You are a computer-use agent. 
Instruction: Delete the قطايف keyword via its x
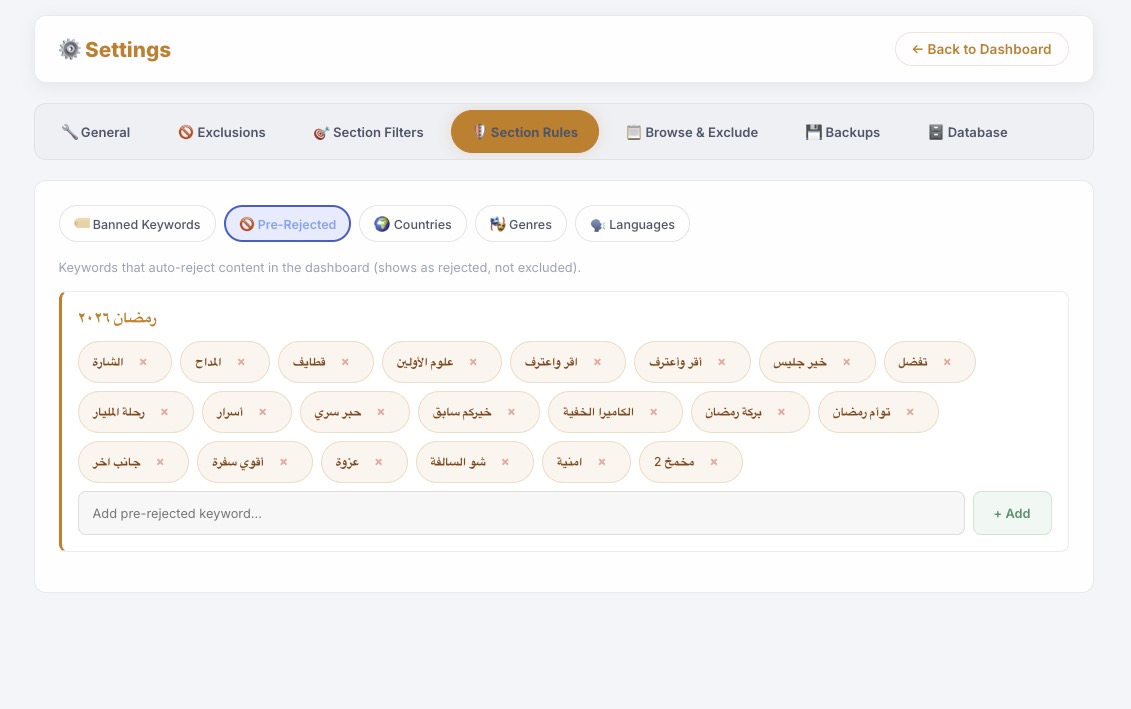345,362
